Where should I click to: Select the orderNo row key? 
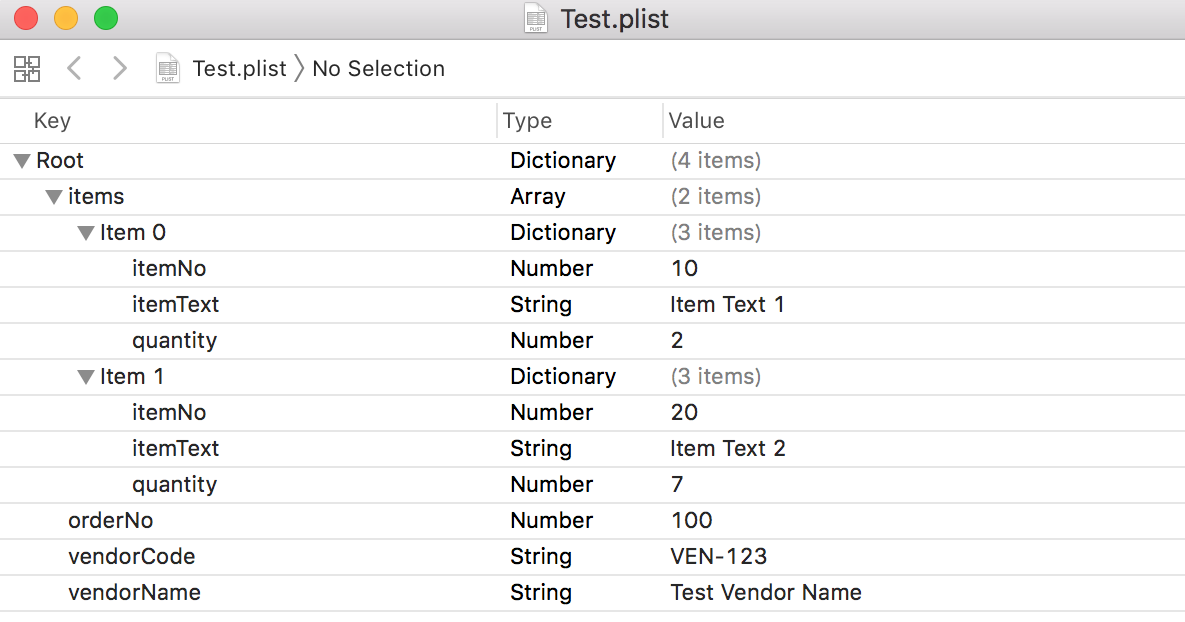(x=110, y=521)
